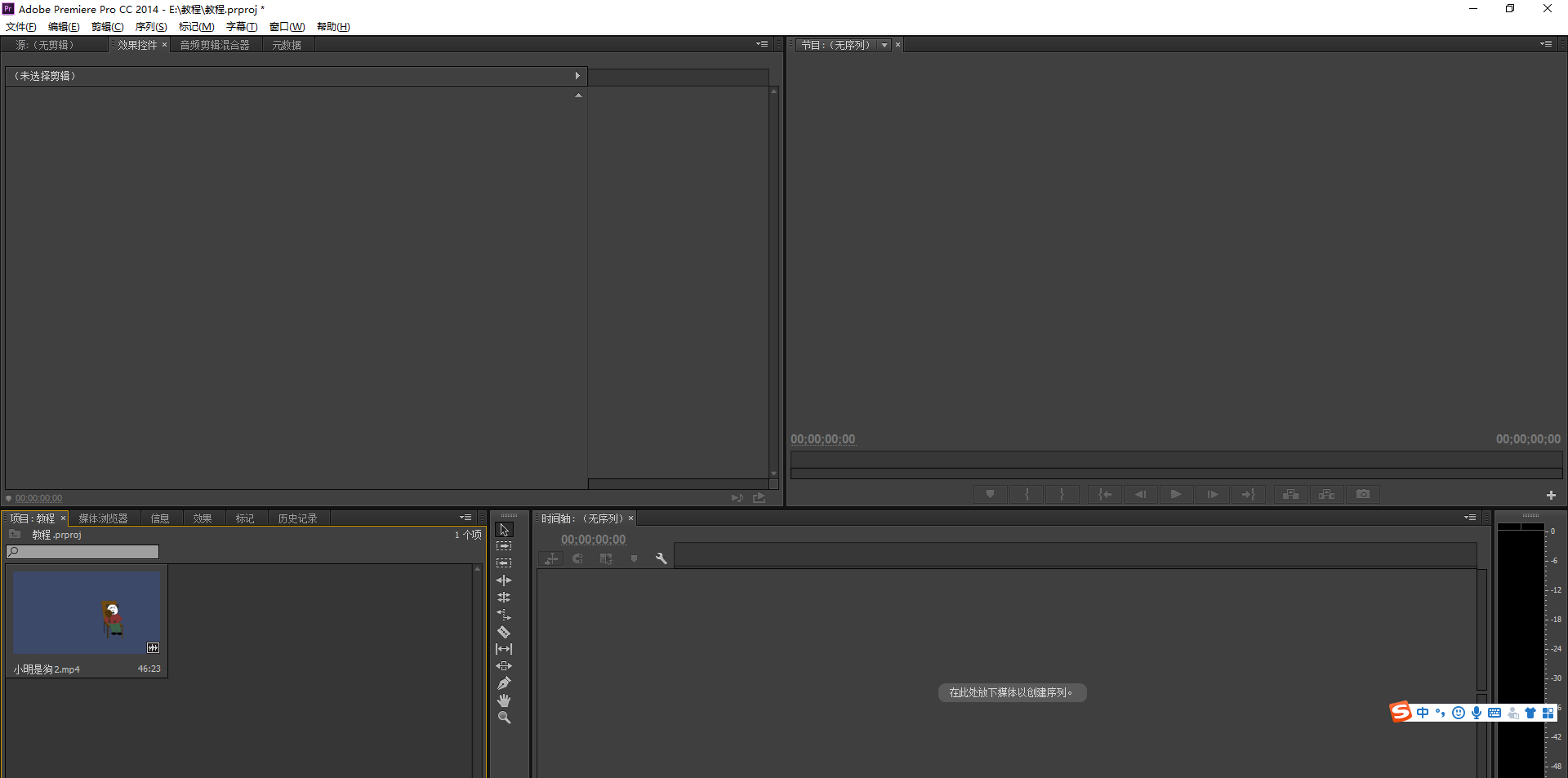Screen dimensions: 1568x778
Task: Expand Effect Controls timeline view arrow
Action: pos(577,76)
